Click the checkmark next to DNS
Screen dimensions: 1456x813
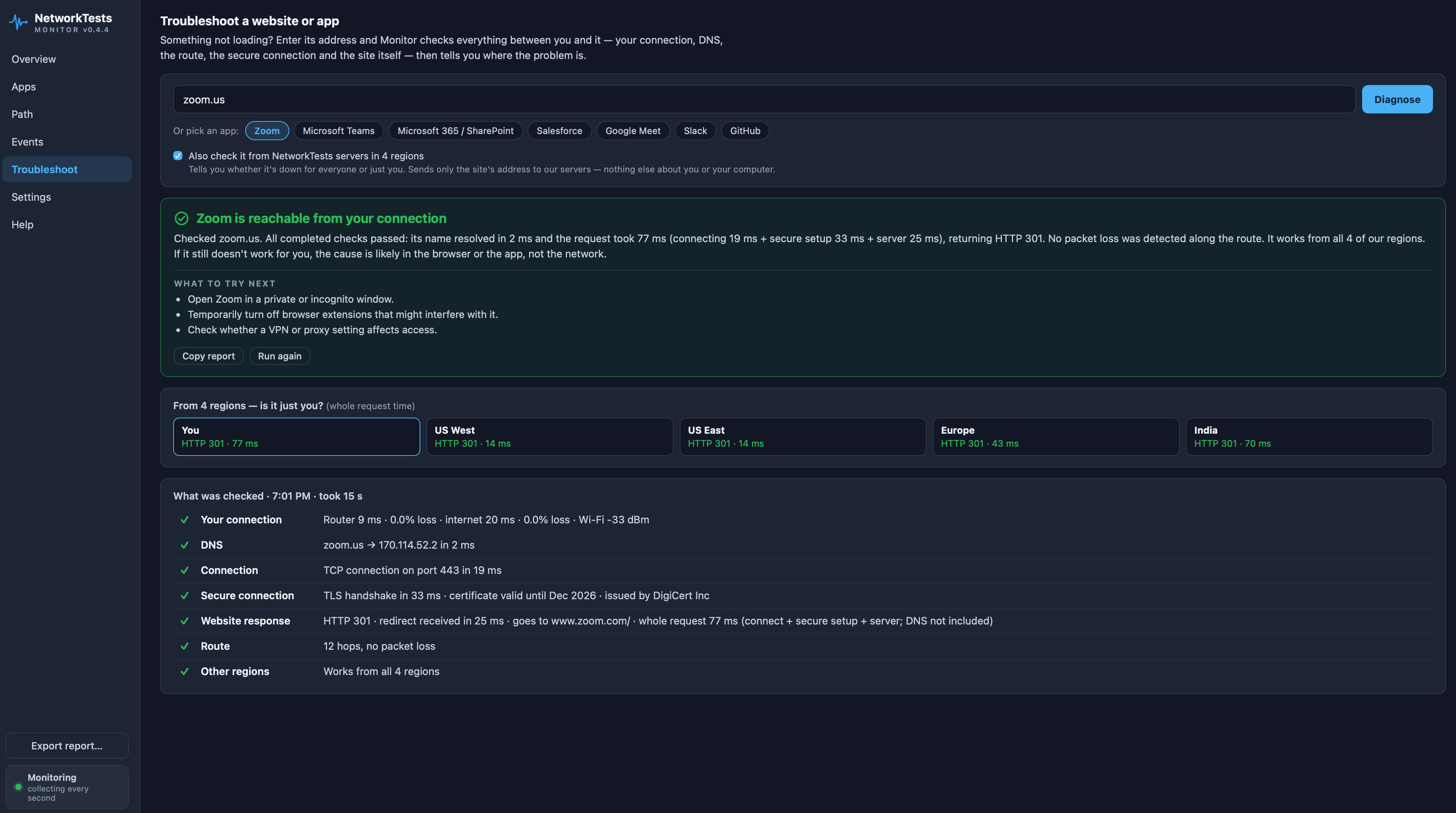click(184, 545)
